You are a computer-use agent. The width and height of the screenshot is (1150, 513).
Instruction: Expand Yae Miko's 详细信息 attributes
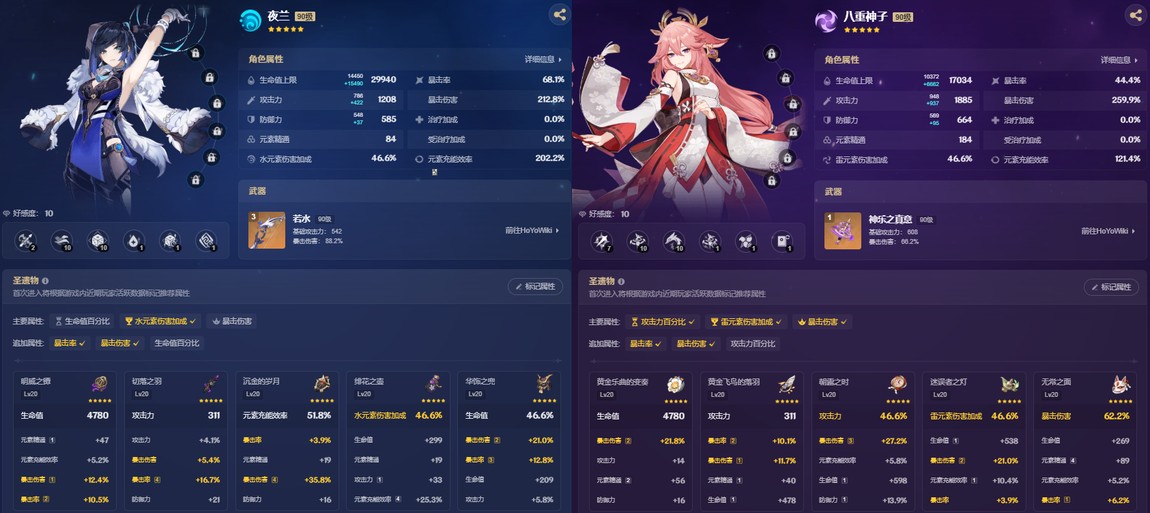pyautogui.click(x=1119, y=59)
